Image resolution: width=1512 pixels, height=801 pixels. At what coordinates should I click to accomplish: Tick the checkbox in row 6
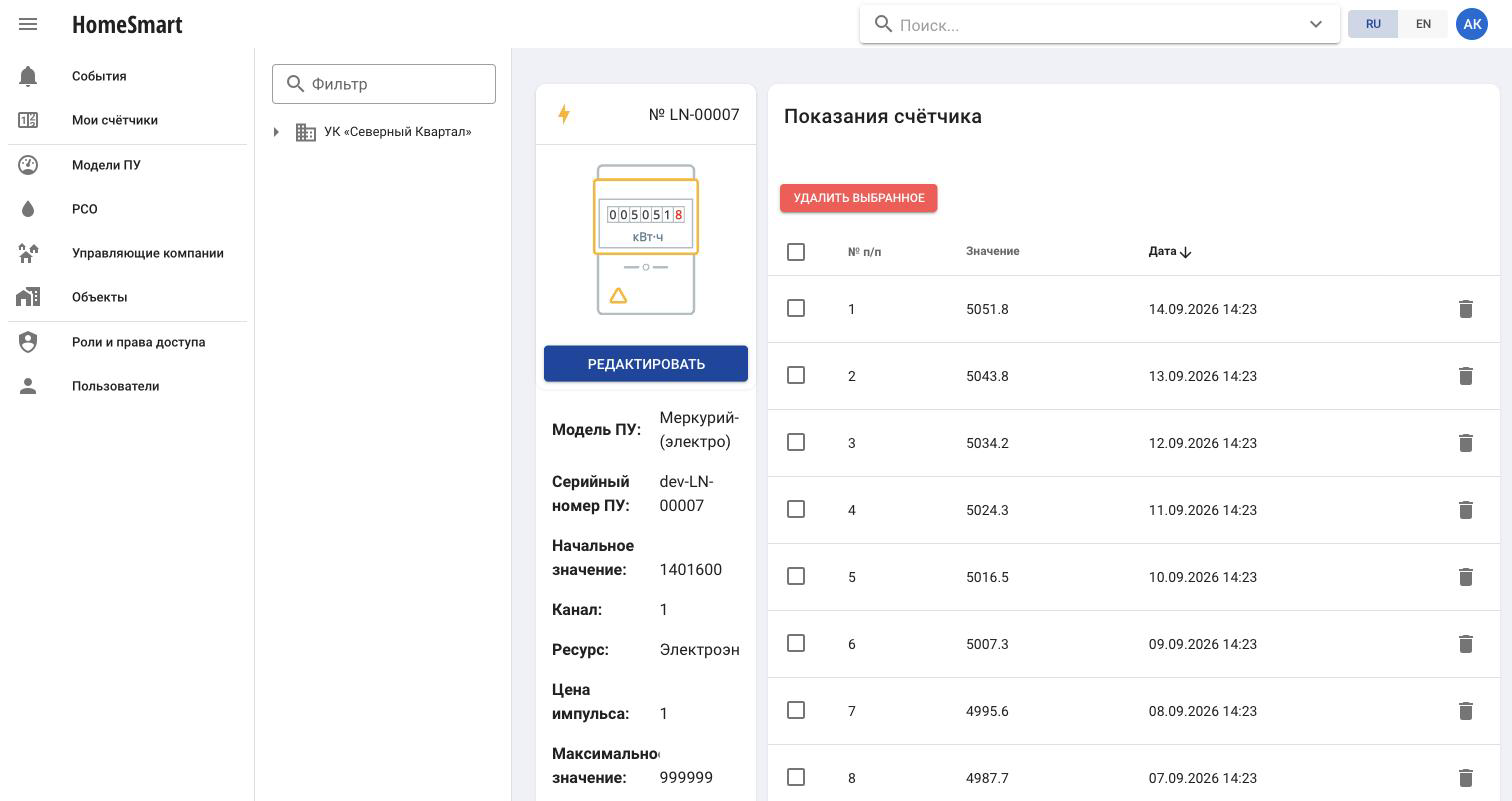(796, 643)
